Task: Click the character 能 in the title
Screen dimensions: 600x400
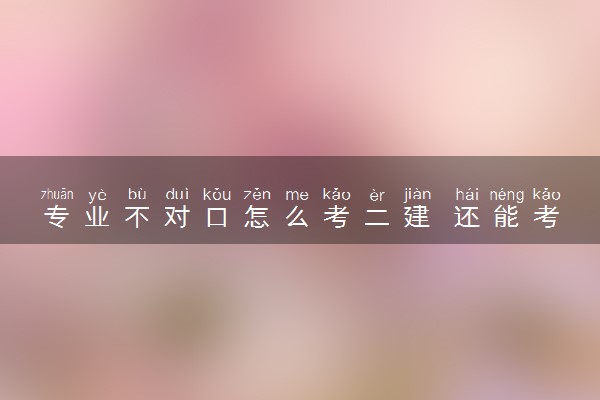Action: (507, 217)
